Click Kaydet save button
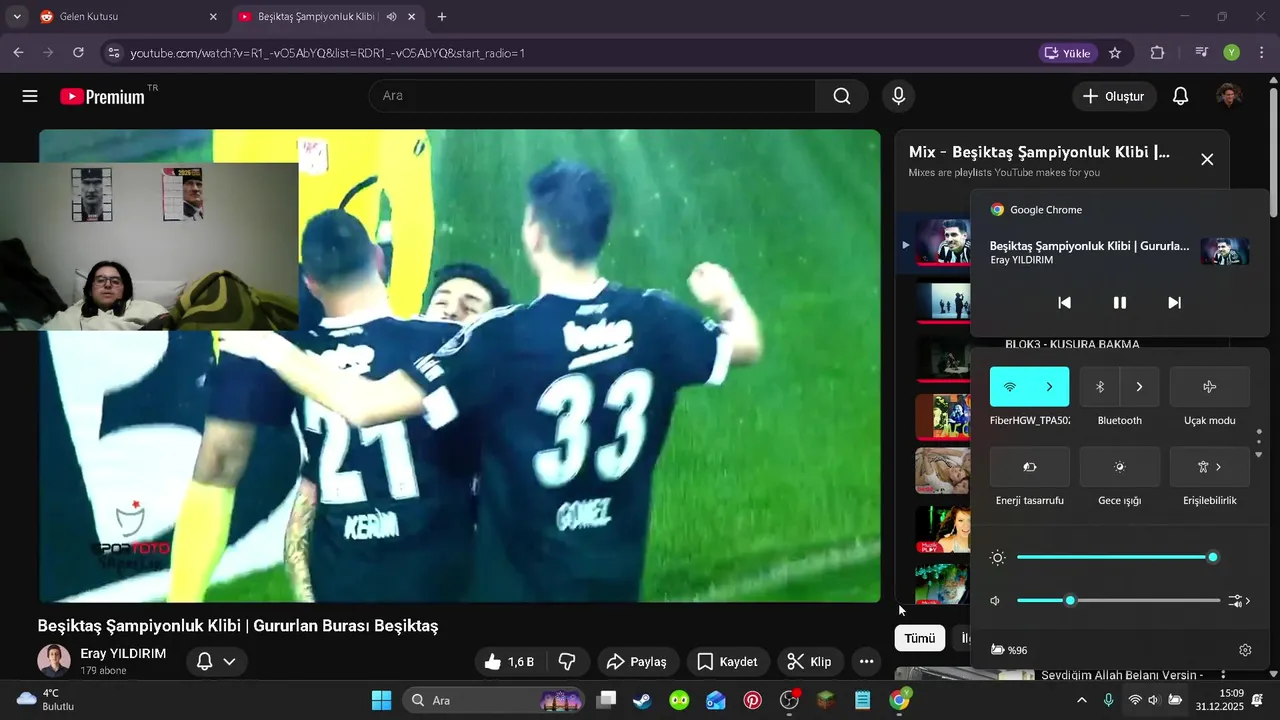 coord(727,661)
